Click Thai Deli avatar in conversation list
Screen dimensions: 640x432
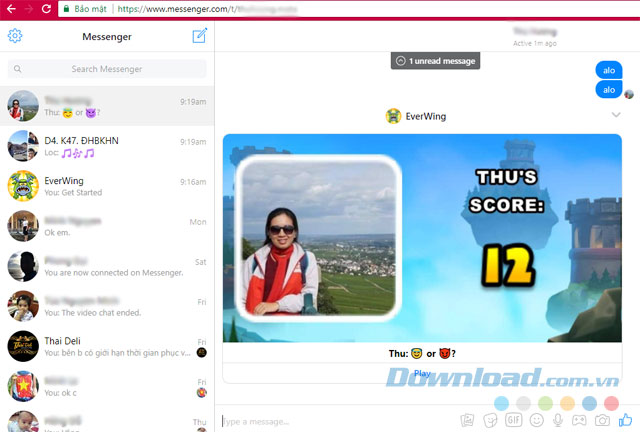click(23, 346)
